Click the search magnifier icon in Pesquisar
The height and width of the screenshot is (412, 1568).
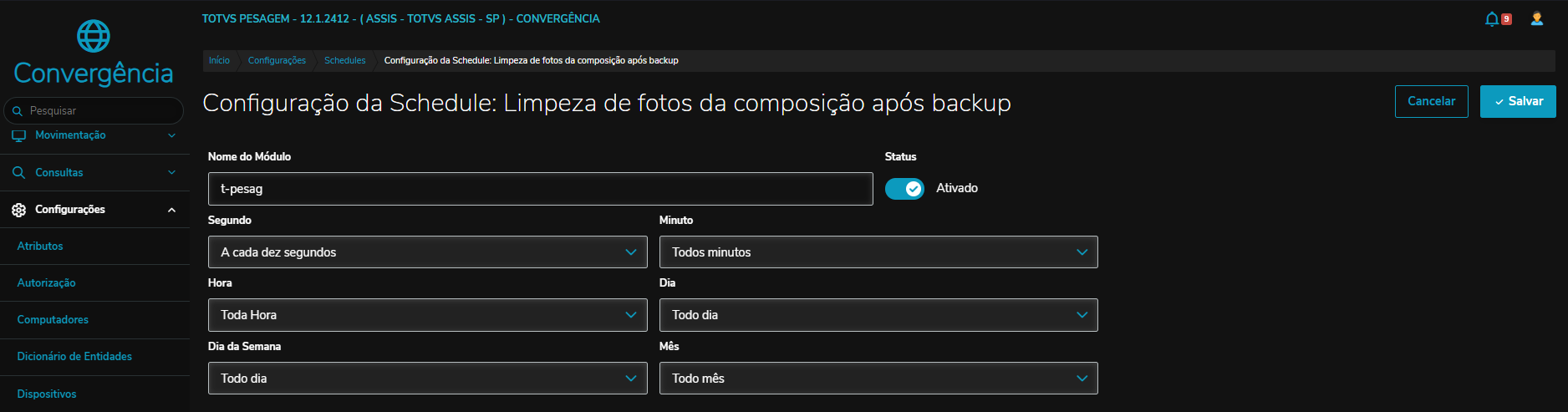18,111
